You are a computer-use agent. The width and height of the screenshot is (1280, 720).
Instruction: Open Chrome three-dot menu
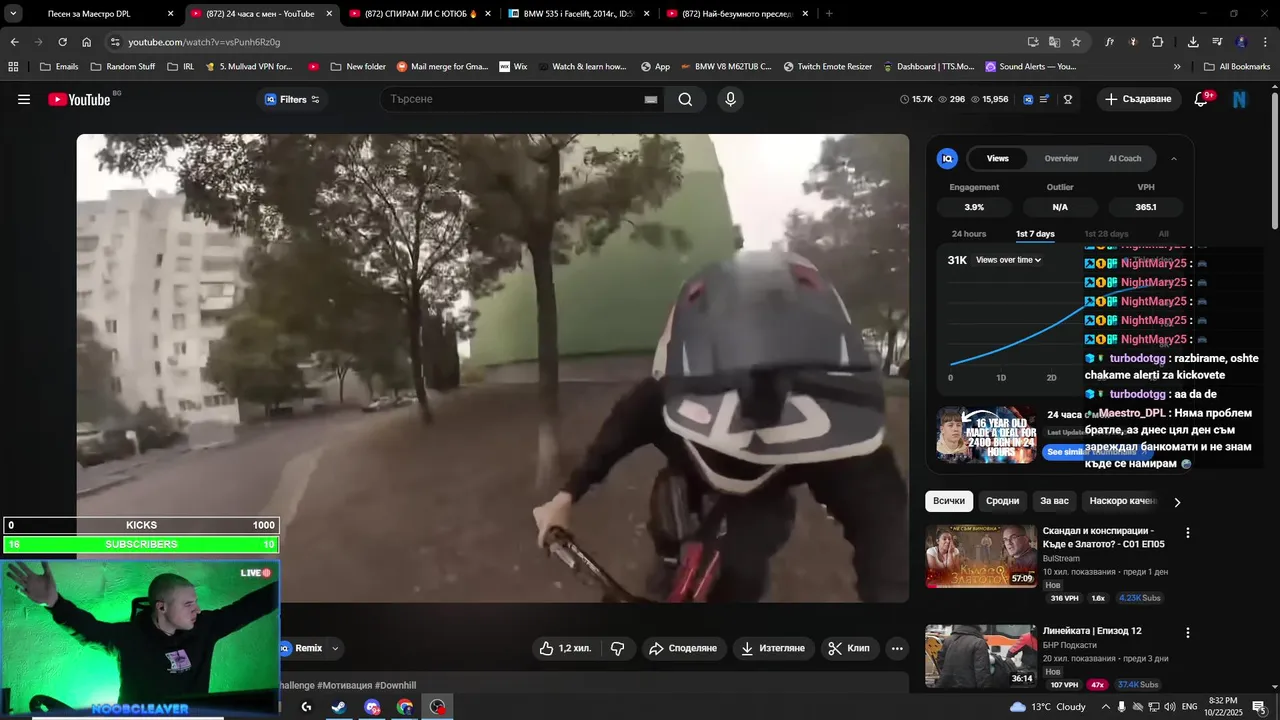pyautogui.click(x=1266, y=42)
